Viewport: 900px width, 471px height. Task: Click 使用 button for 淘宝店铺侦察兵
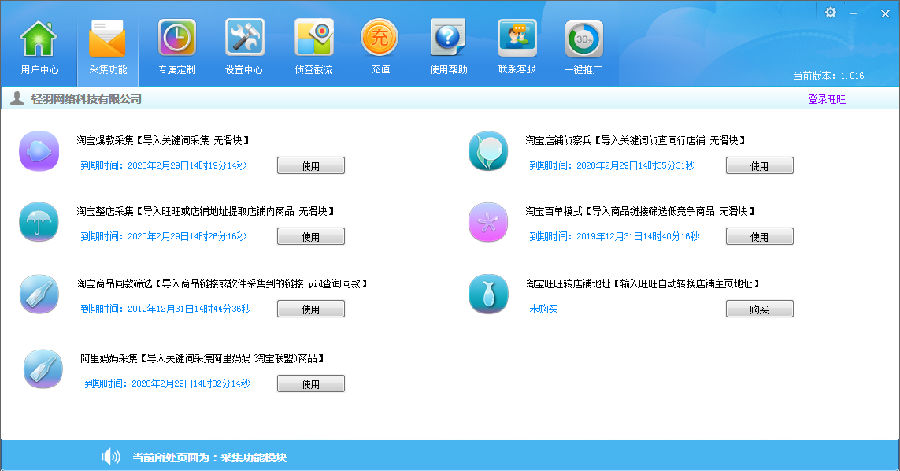coord(759,165)
